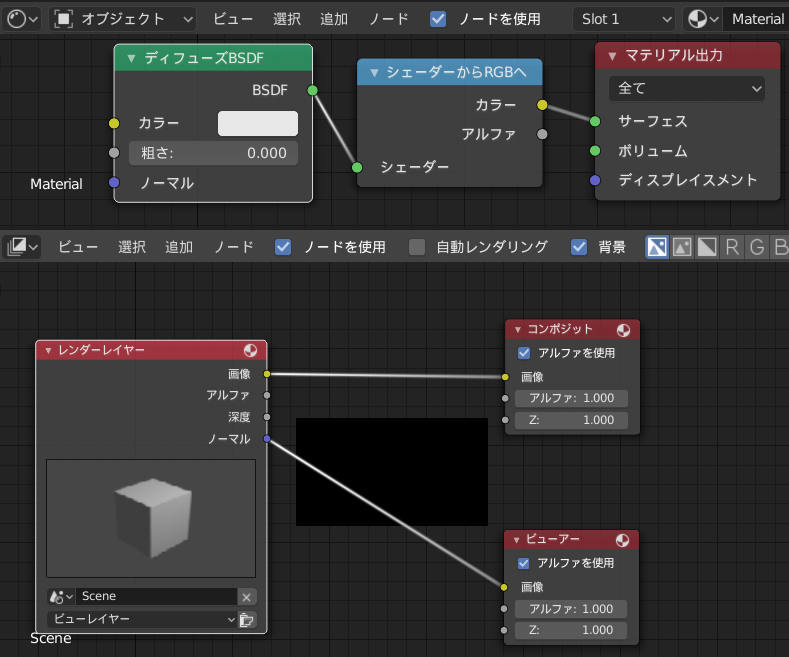Toggle ノードを使用 in compositor header

tap(283, 247)
